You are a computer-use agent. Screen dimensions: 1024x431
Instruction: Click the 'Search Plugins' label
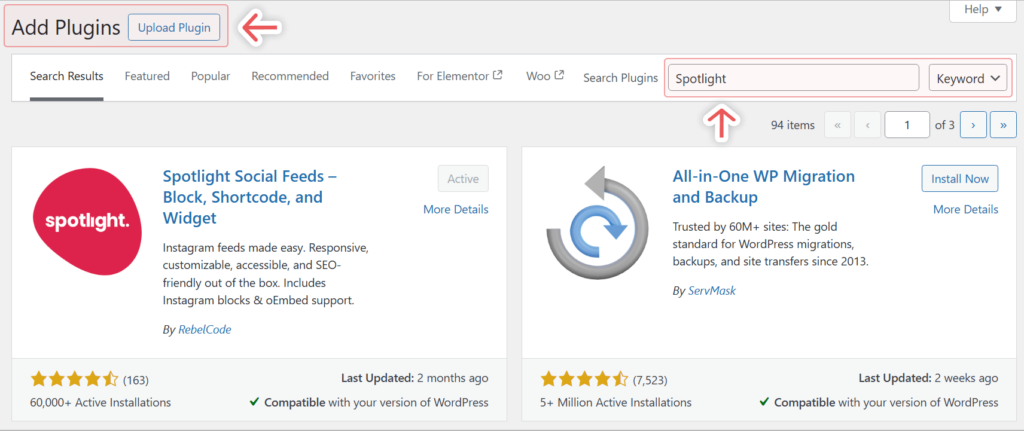(620, 78)
